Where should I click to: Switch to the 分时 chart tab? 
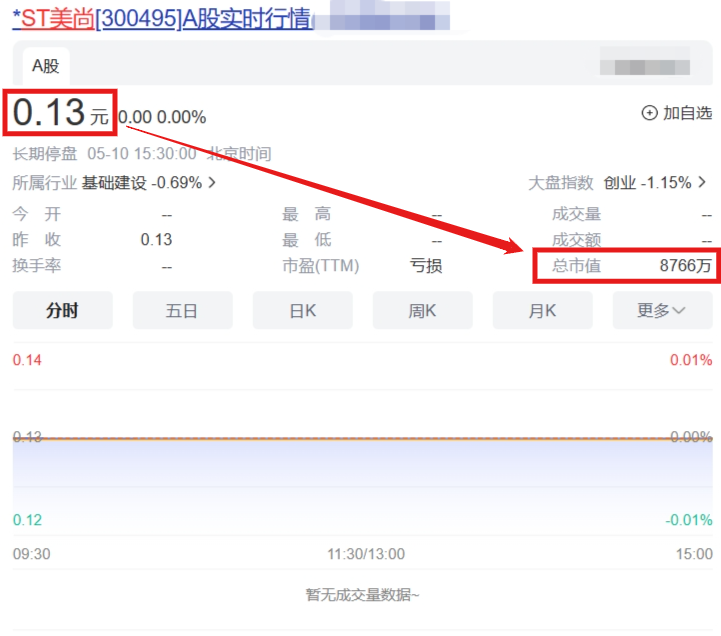pos(63,310)
